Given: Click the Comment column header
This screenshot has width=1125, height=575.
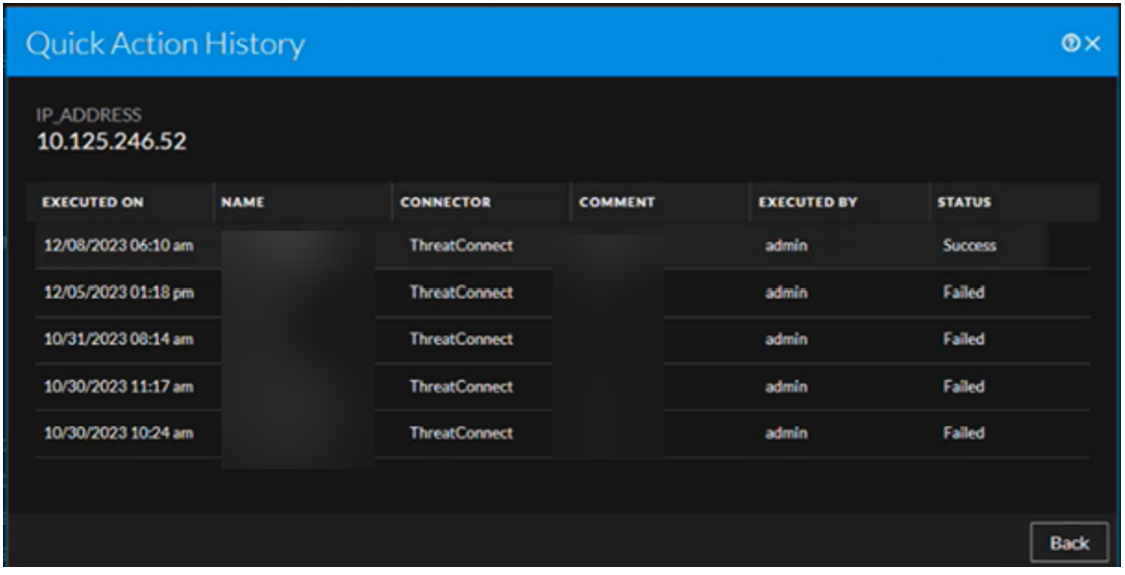Looking at the screenshot, I should click(x=617, y=202).
